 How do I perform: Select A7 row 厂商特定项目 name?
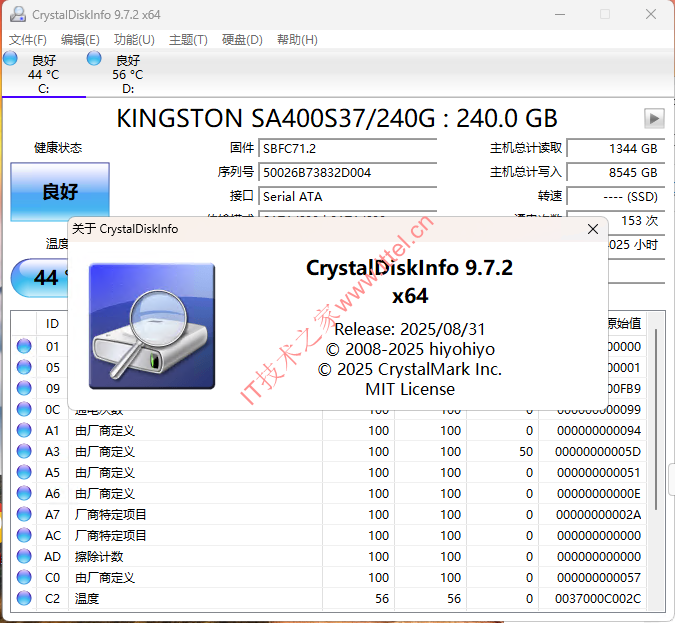110,515
